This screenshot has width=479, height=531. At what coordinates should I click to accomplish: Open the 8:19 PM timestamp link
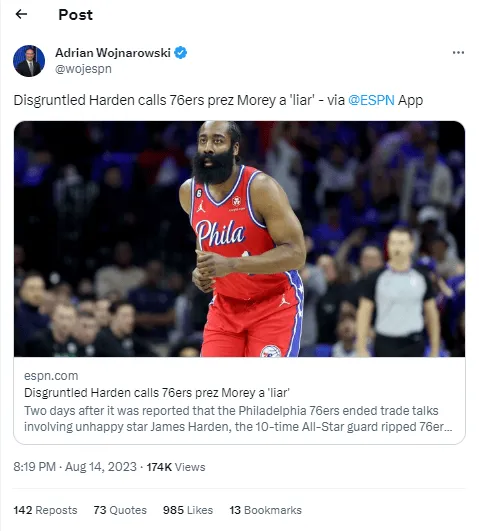(x=34, y=467)
